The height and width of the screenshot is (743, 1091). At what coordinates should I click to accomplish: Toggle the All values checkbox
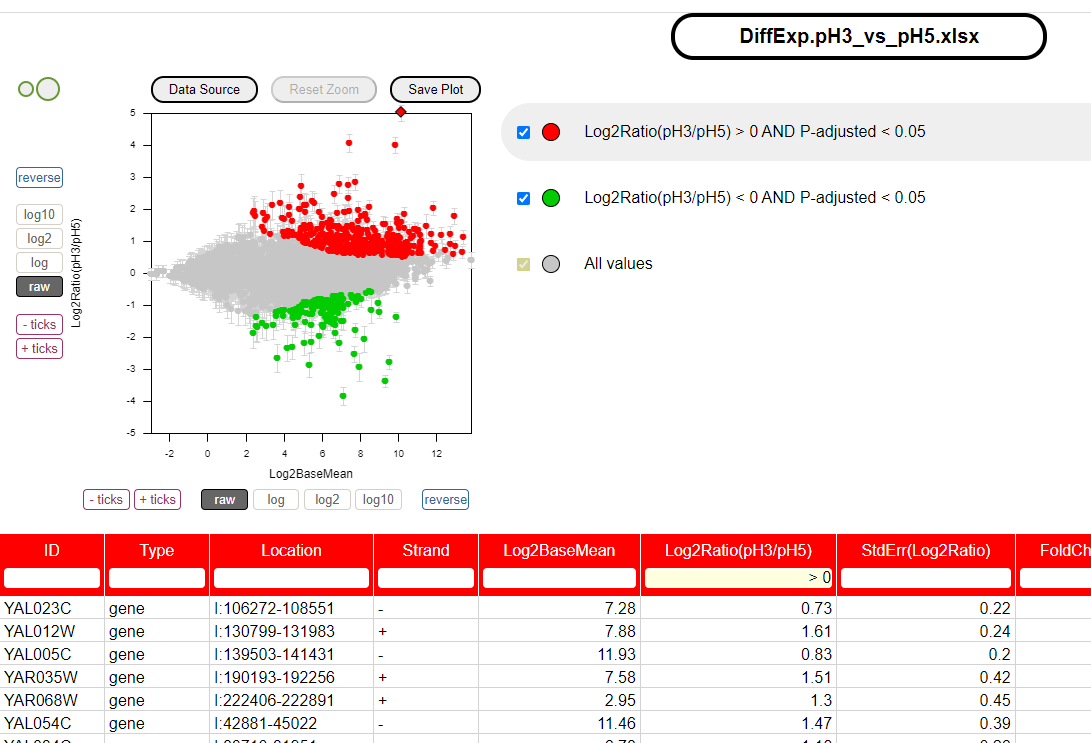524,264
